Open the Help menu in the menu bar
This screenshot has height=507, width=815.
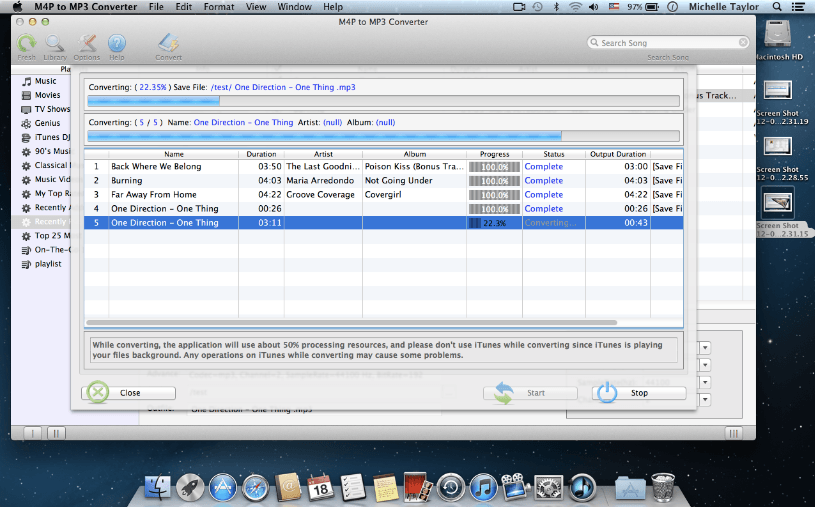[x=333, y=7]
